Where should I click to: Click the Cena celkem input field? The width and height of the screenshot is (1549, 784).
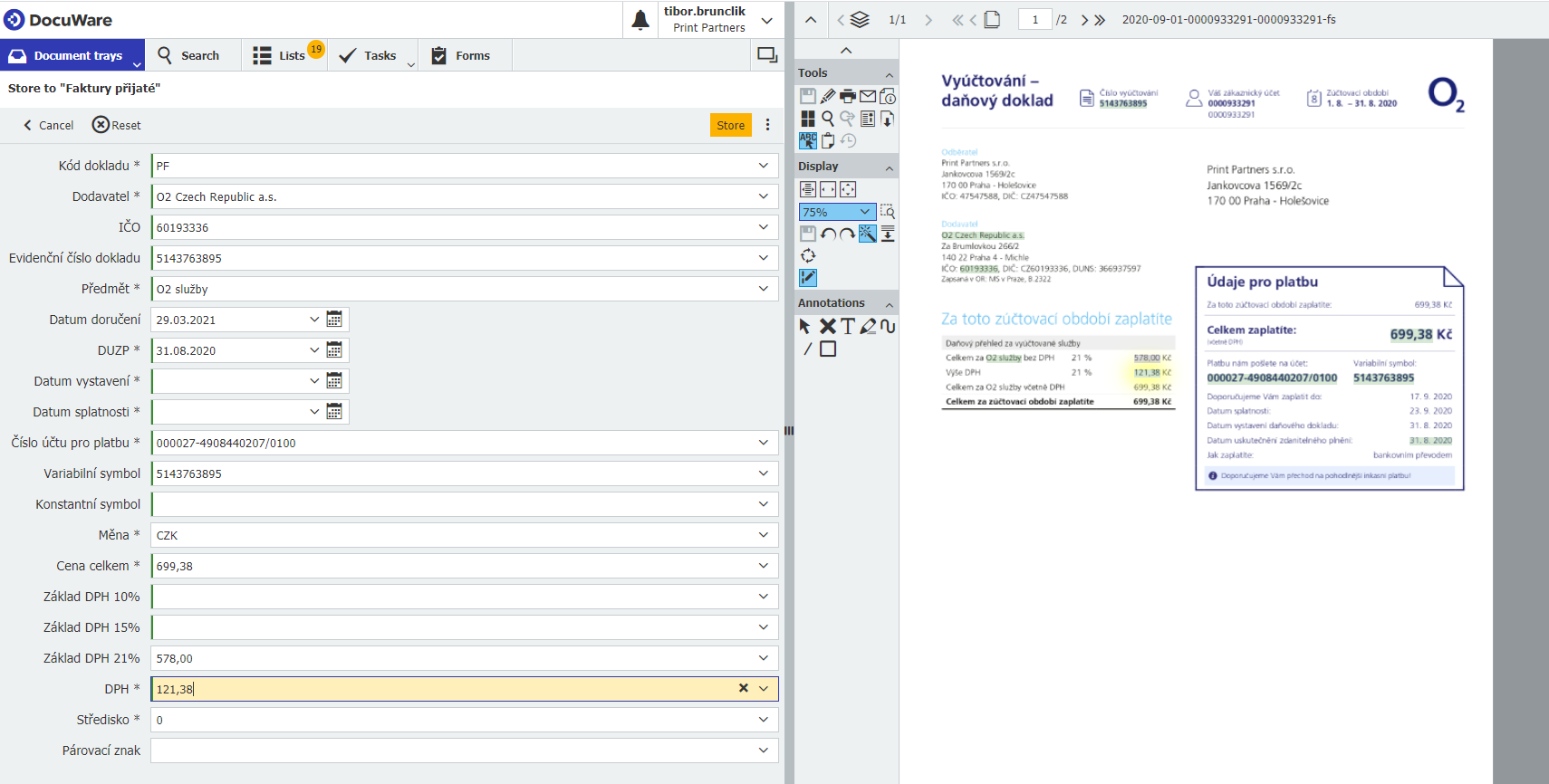click(x=465, y=566)
